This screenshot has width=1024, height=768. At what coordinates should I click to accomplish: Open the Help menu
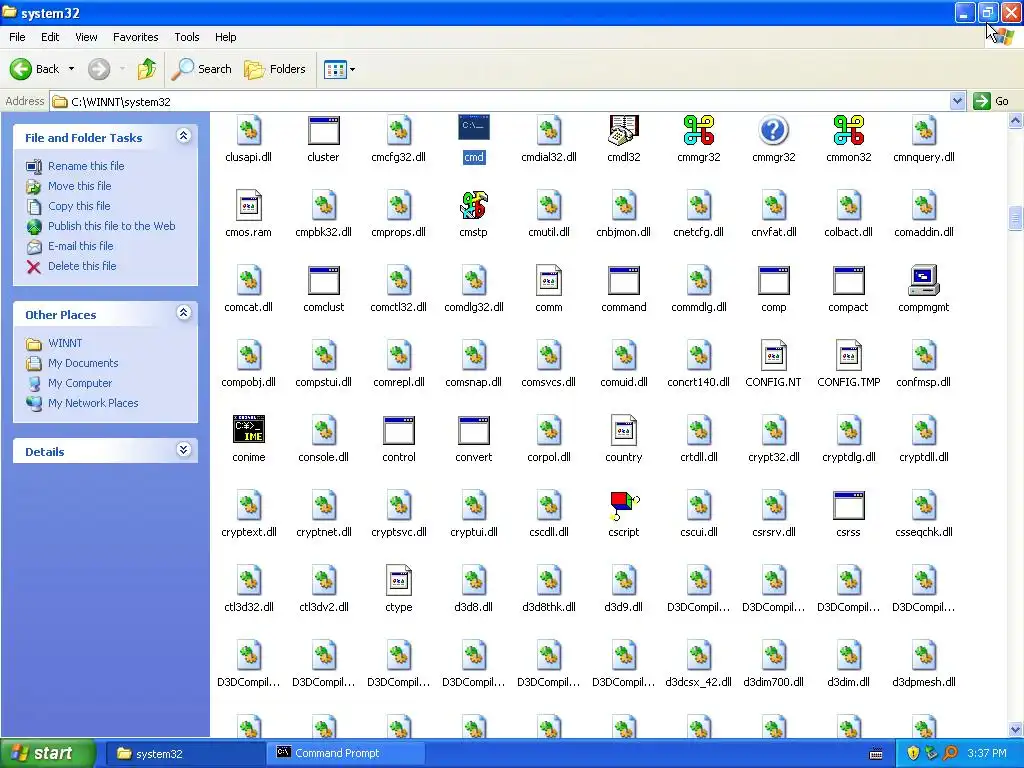(226, 37)
